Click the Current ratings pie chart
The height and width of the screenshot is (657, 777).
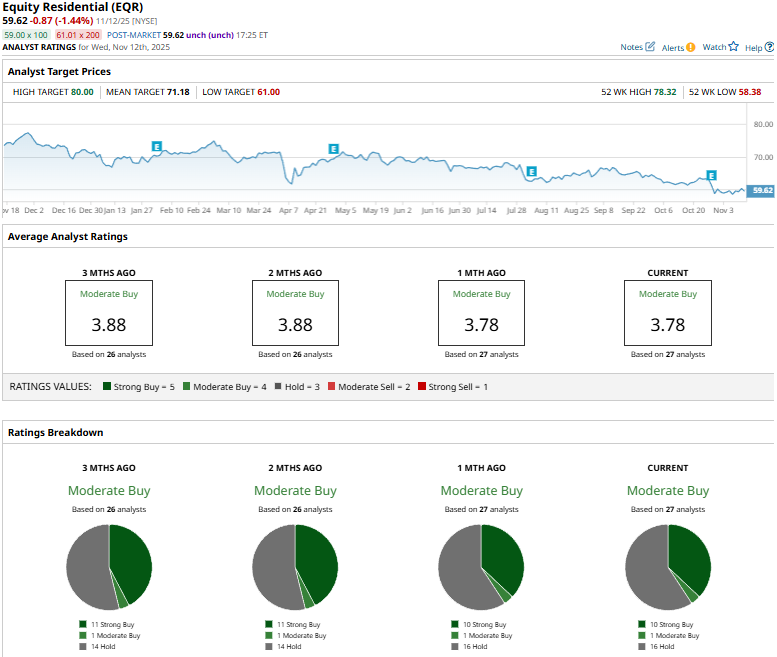coord(668,566)
